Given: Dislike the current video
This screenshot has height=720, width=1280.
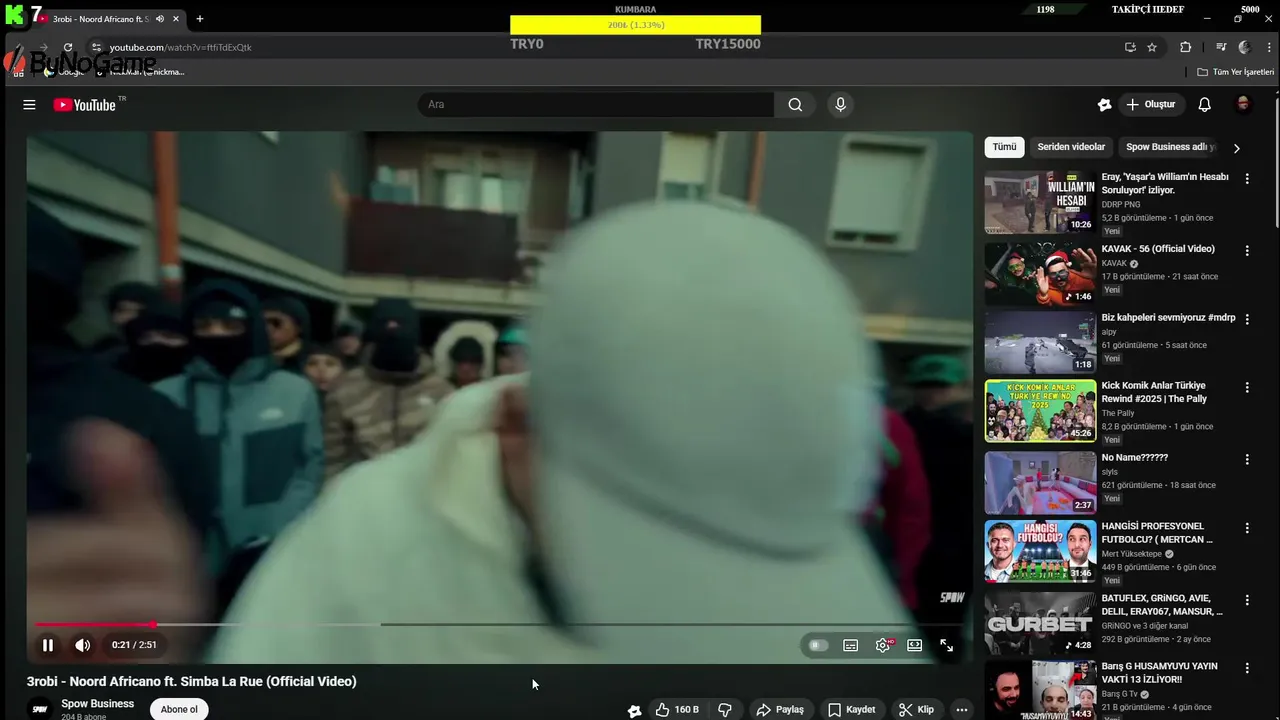Looking at the screenshot, I should 725,709.
